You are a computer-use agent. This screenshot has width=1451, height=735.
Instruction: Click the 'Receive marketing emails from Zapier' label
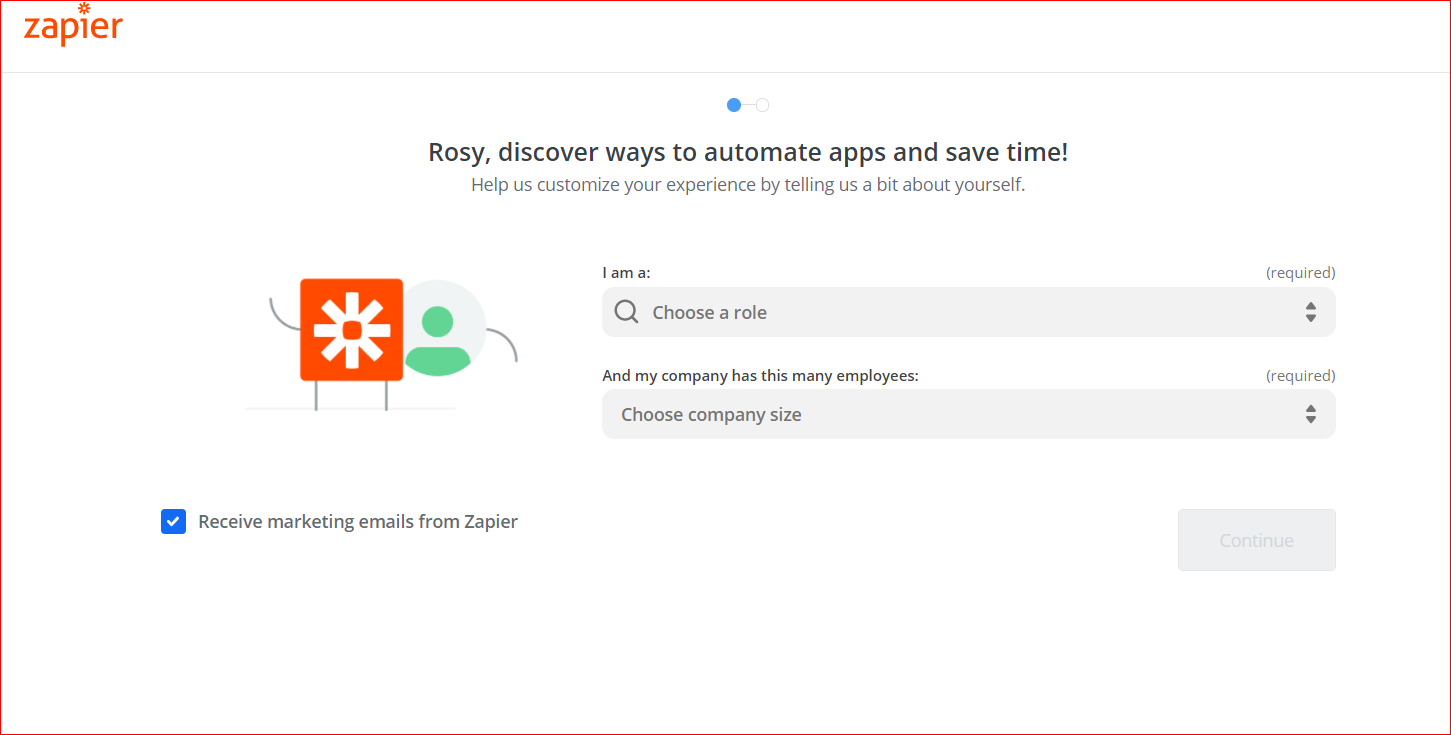point(358,521)
